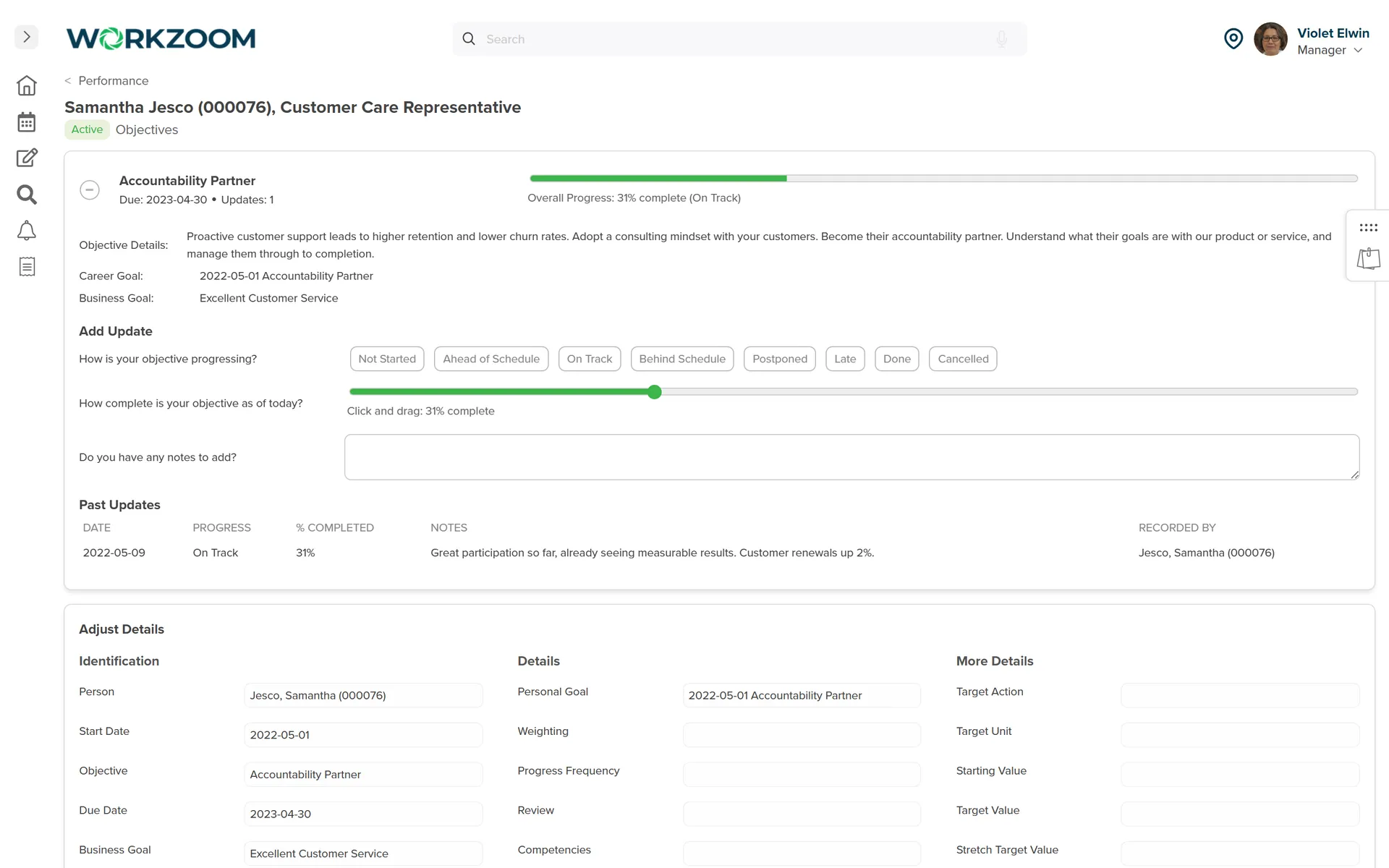Open the Target Action field
The width and height of the screenshot is (1389, 868).
(1240, 695)
